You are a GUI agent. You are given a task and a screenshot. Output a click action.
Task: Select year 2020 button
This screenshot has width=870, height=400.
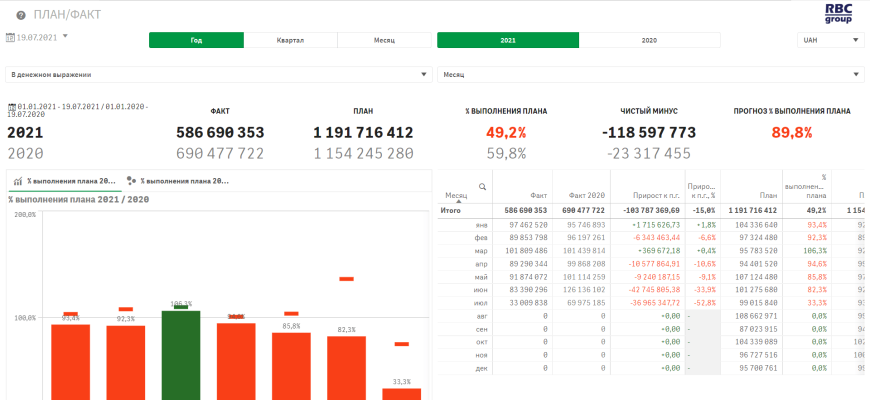tap(649, 40)
